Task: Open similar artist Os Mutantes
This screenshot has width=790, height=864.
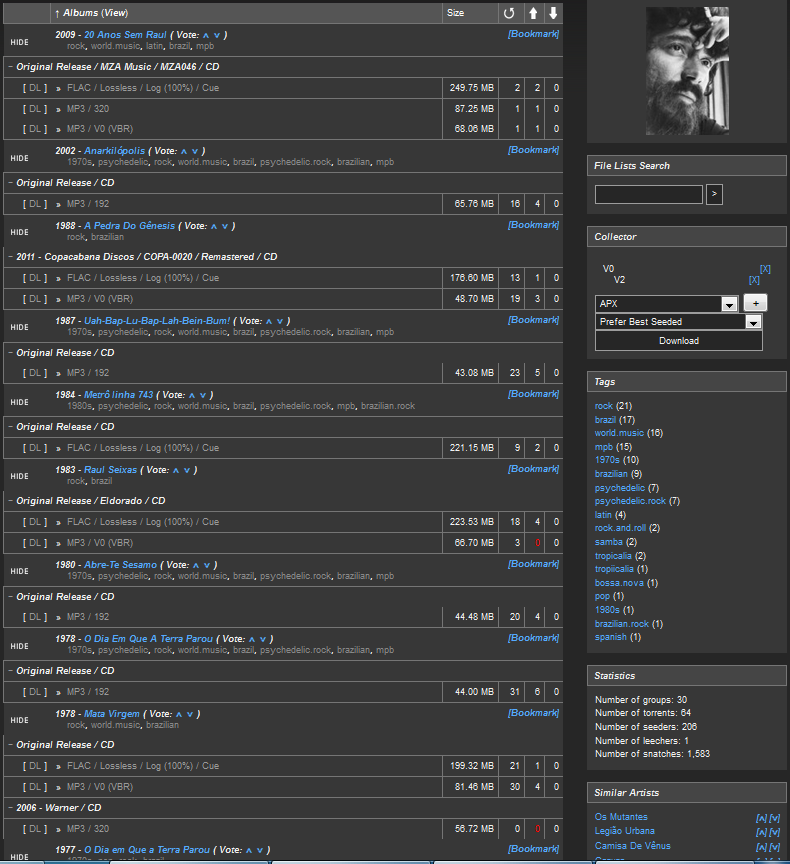Action: coord(621,817)
